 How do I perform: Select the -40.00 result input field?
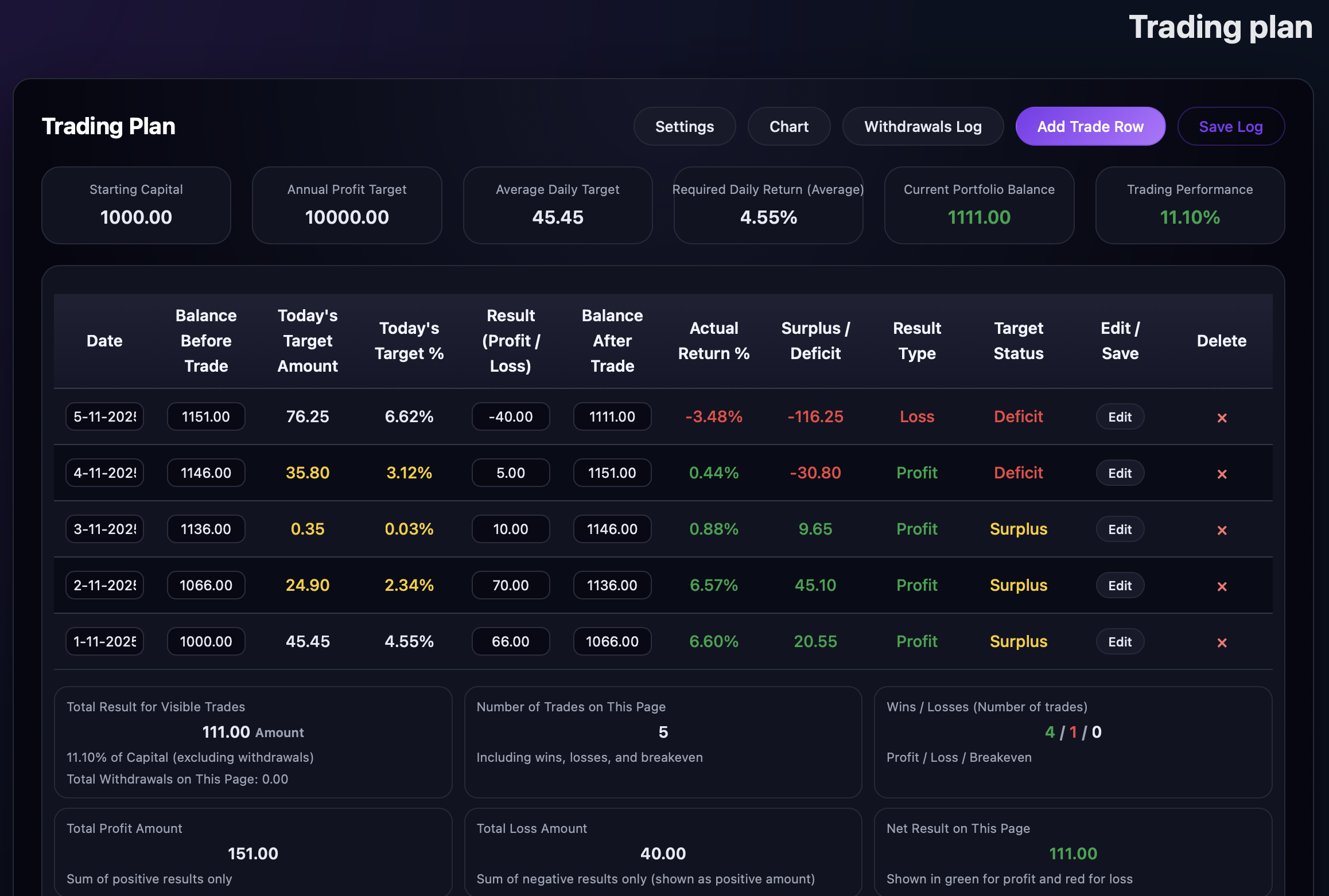click(x=510, y=416)
